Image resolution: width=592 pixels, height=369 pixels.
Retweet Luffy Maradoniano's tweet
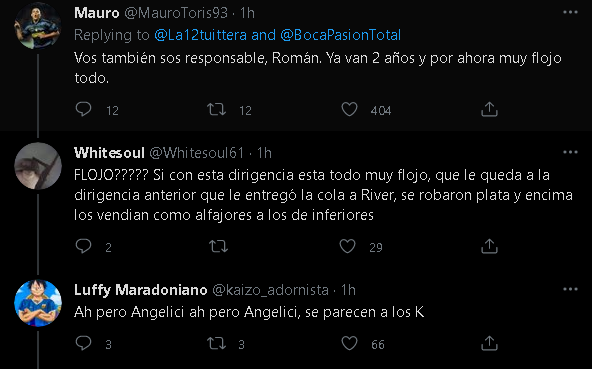pyautogui.click(x=217, y=344)
